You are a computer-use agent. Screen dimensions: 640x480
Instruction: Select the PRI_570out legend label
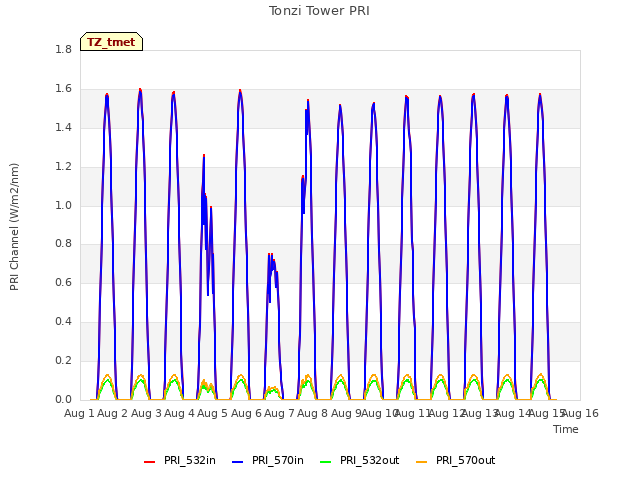click(466, 460)
